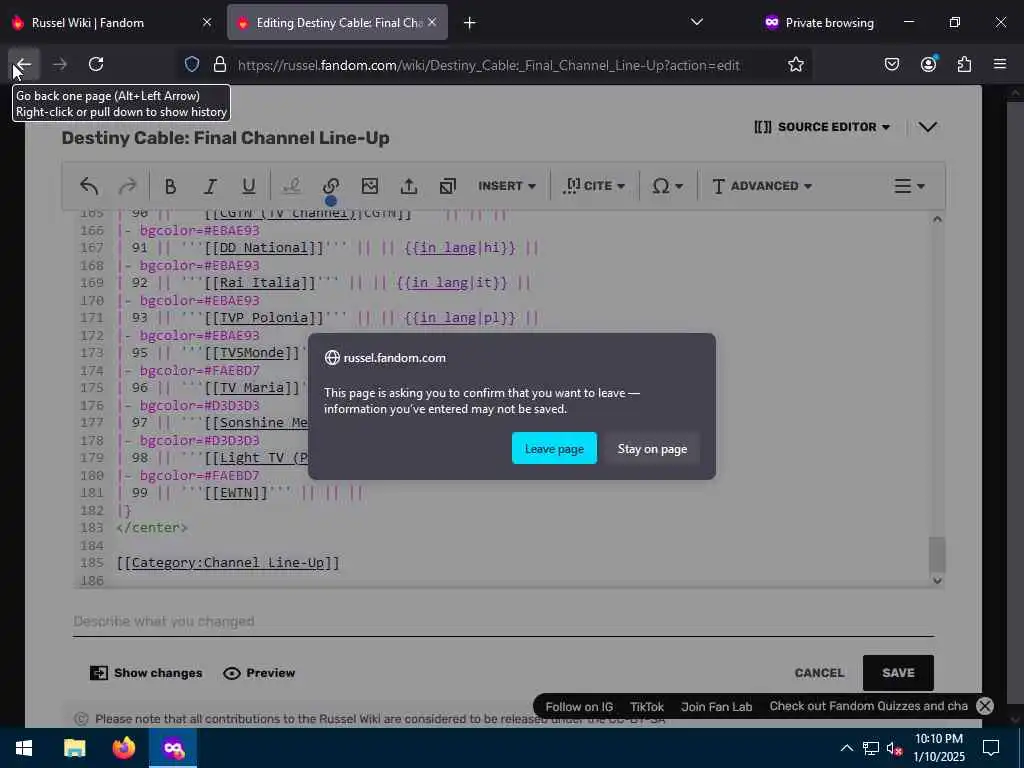Open the Pocket save icon
1024x768 pixels.
tap(892, 64)
